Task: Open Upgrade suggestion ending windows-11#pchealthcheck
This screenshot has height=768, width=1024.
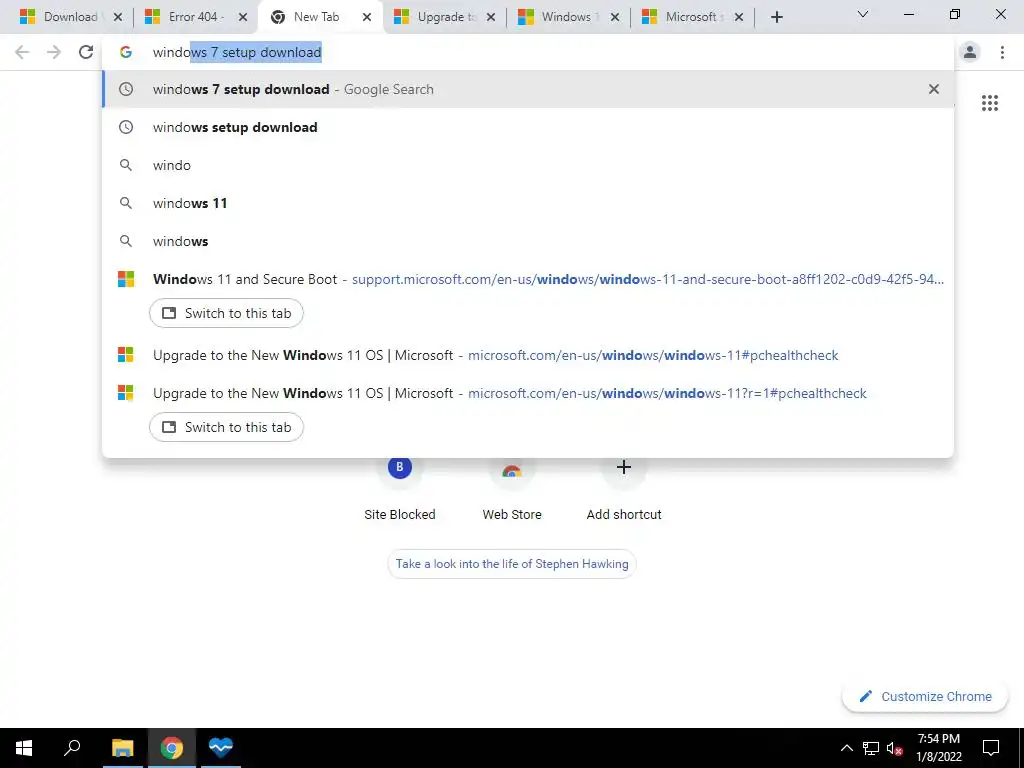Action: tap(528, 355)
